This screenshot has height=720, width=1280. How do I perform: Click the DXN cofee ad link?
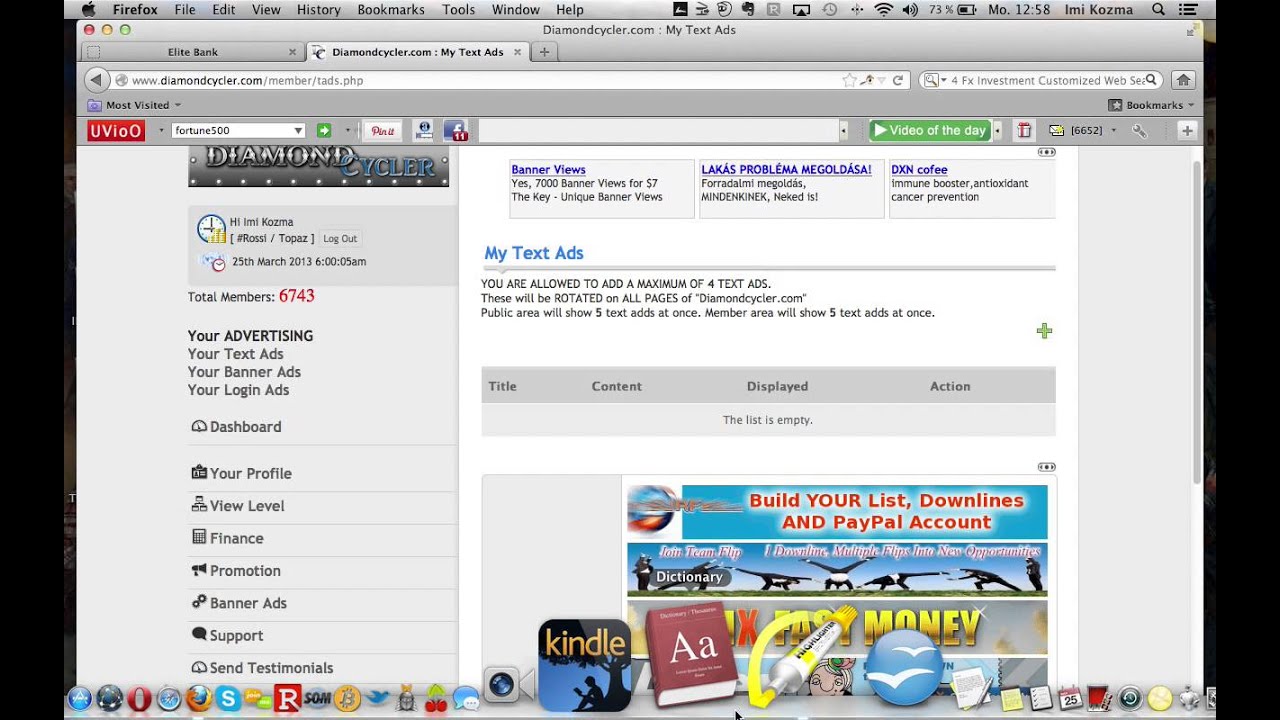[x=919, y=170]
